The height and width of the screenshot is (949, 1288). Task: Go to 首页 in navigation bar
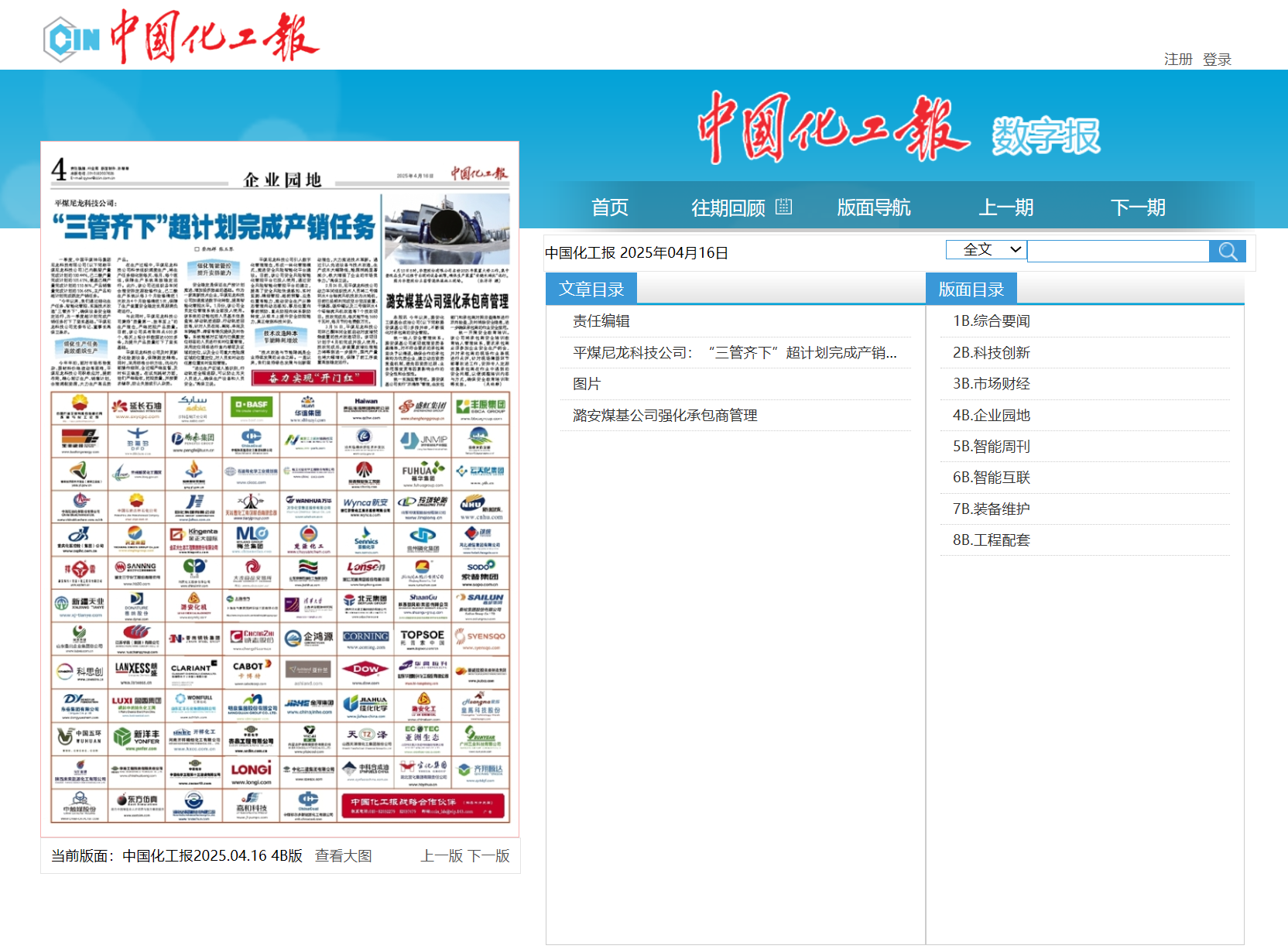pos(610,207)
